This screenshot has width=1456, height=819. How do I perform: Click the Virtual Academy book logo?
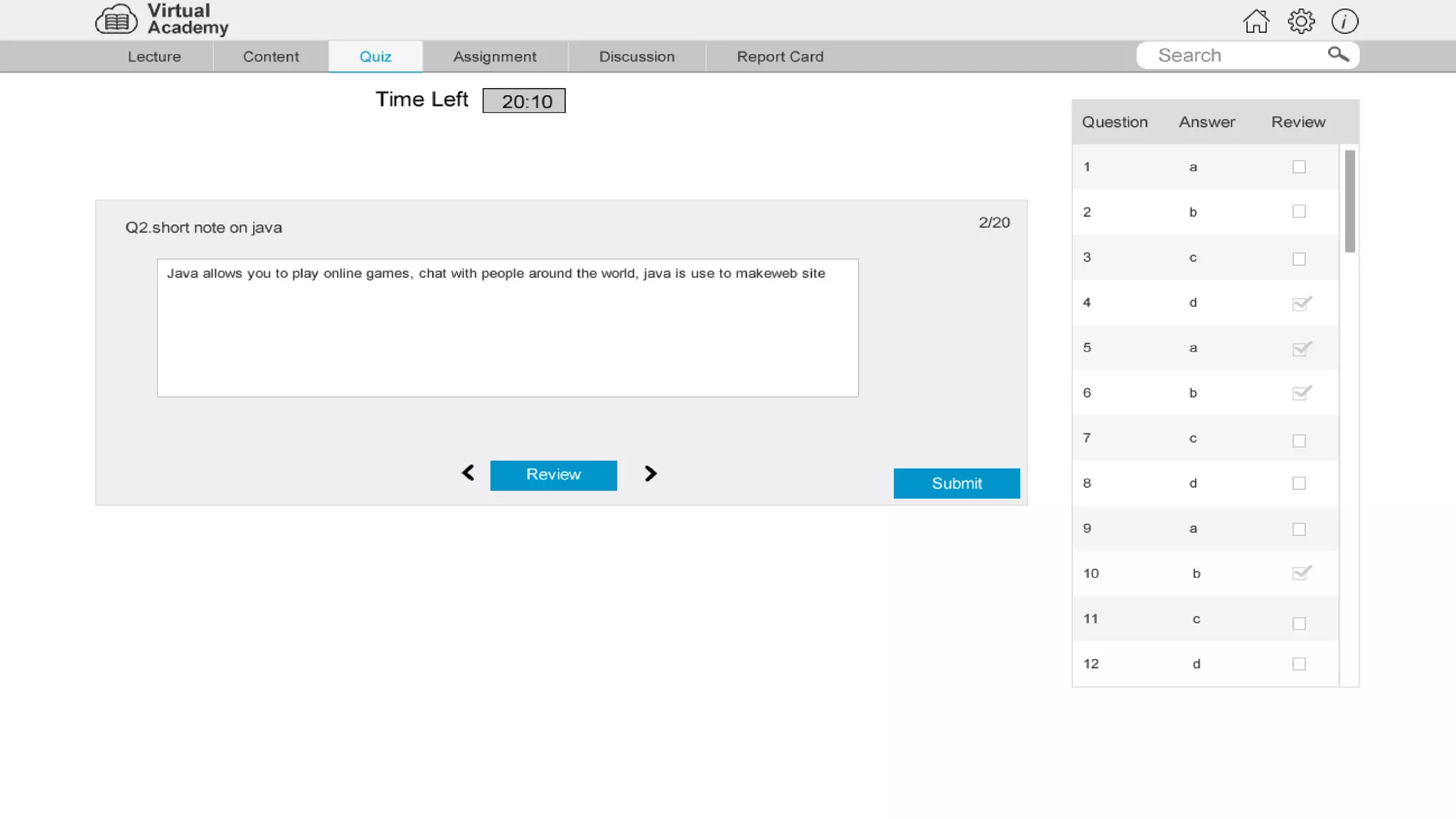116,20
